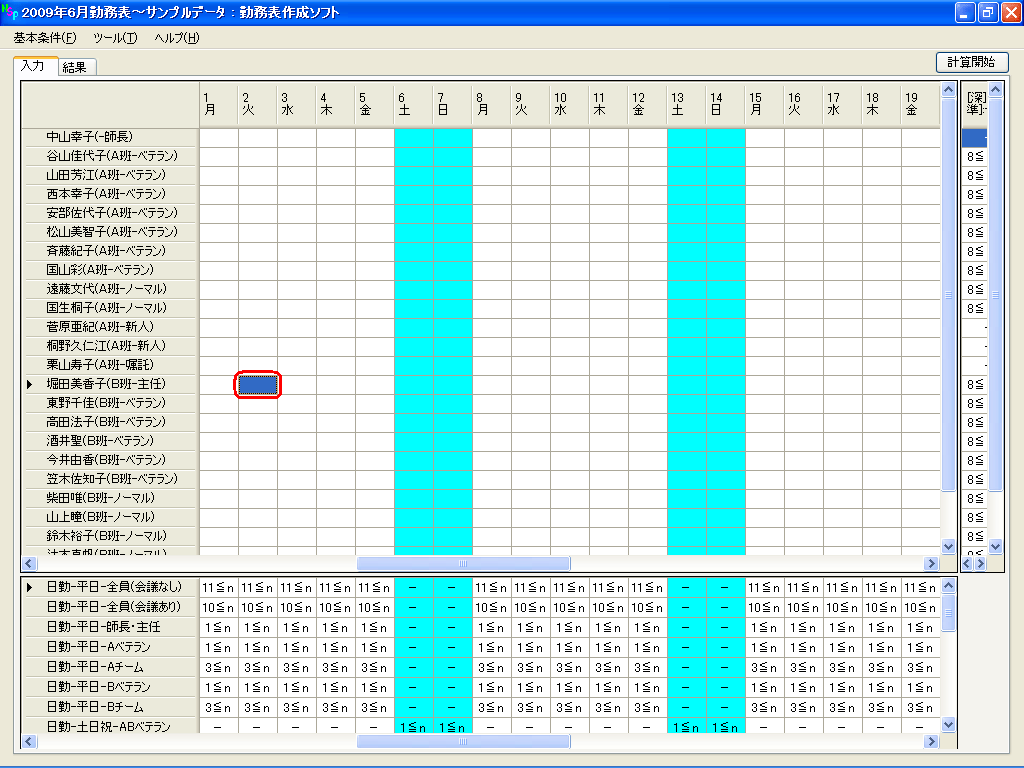
Task: Click the scroll up arrow of the constraints grid
Action: coord(948,586)
